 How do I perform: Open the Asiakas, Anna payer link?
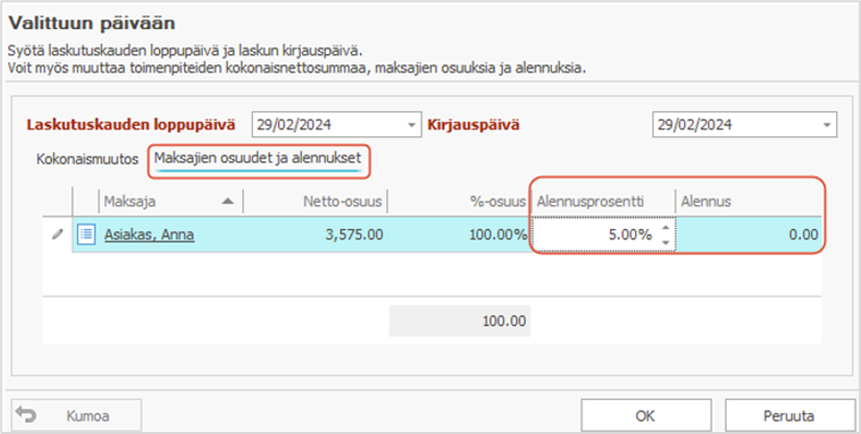tap(149, 235)
